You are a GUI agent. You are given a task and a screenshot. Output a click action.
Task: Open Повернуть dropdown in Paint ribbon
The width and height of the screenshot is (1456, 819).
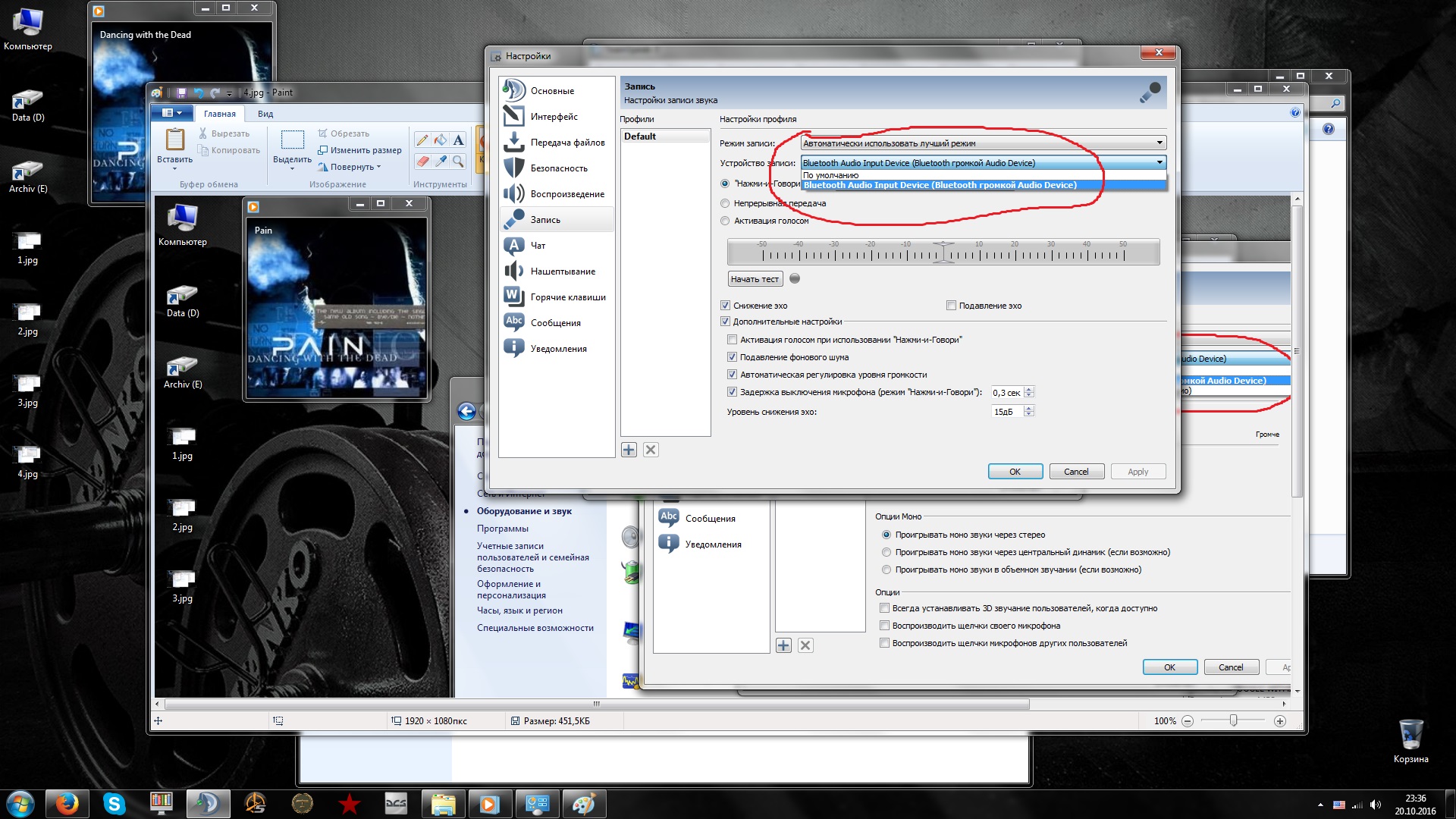[x=350, y=167]
